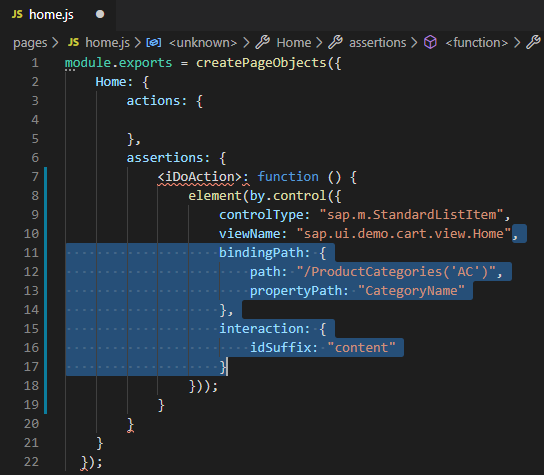Click the unsaved changes dot on home.js tab
Image resolution: width=544 pixels, height=475 pixels.
tap(100, 14)
